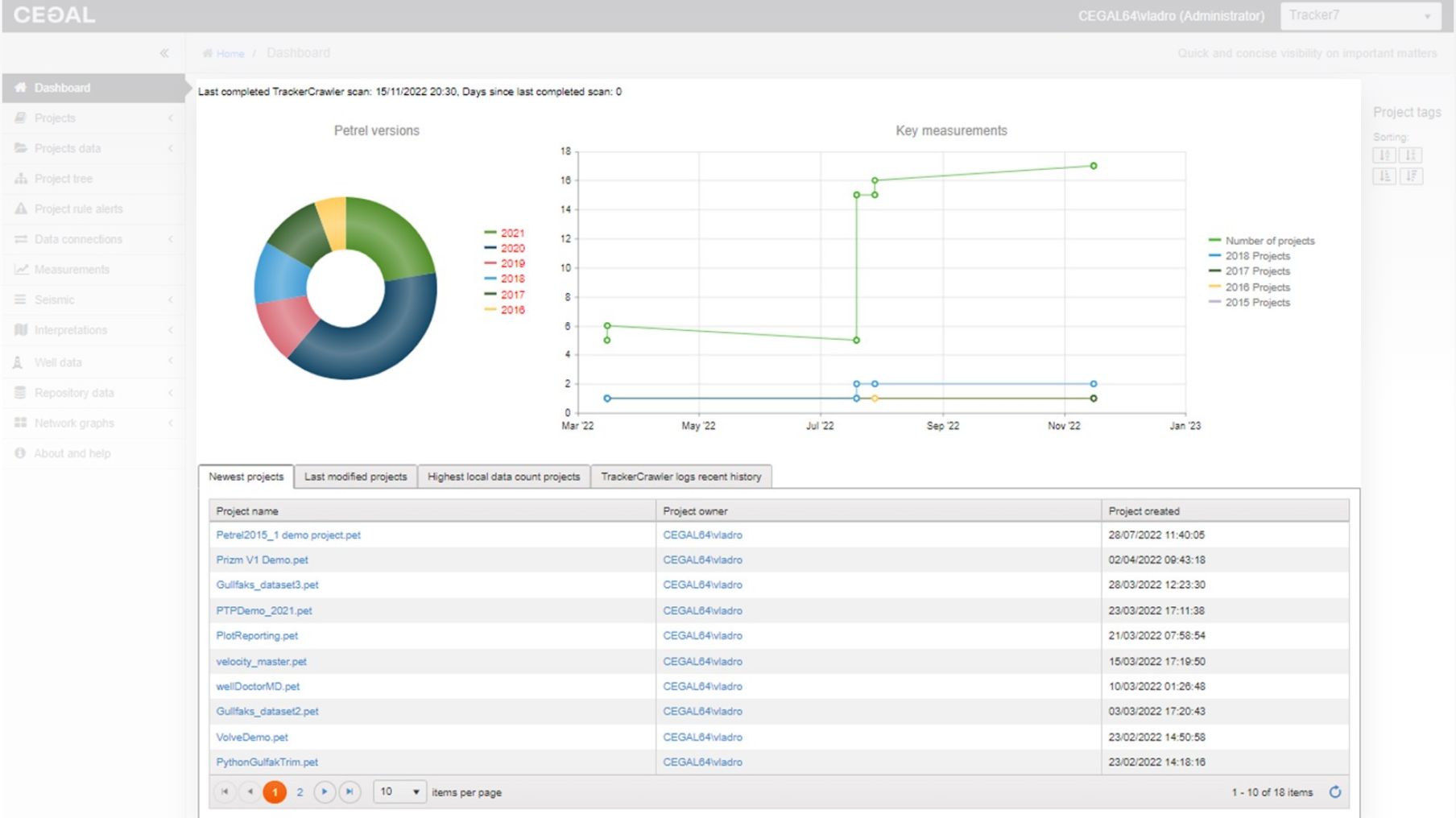Expand the Projects sidebar submenu chevron
1456x818 pixels.
[x=171, y=118]
